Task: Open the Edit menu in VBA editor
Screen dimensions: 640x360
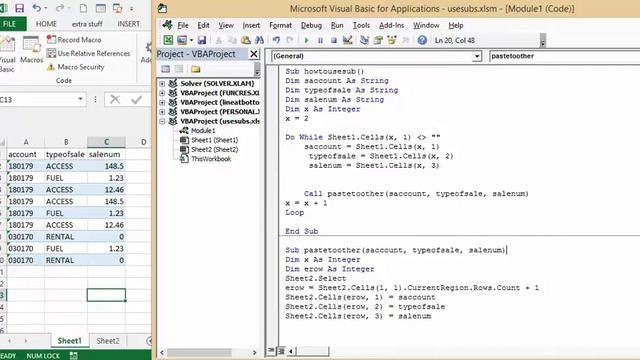Action: (203, 25)
